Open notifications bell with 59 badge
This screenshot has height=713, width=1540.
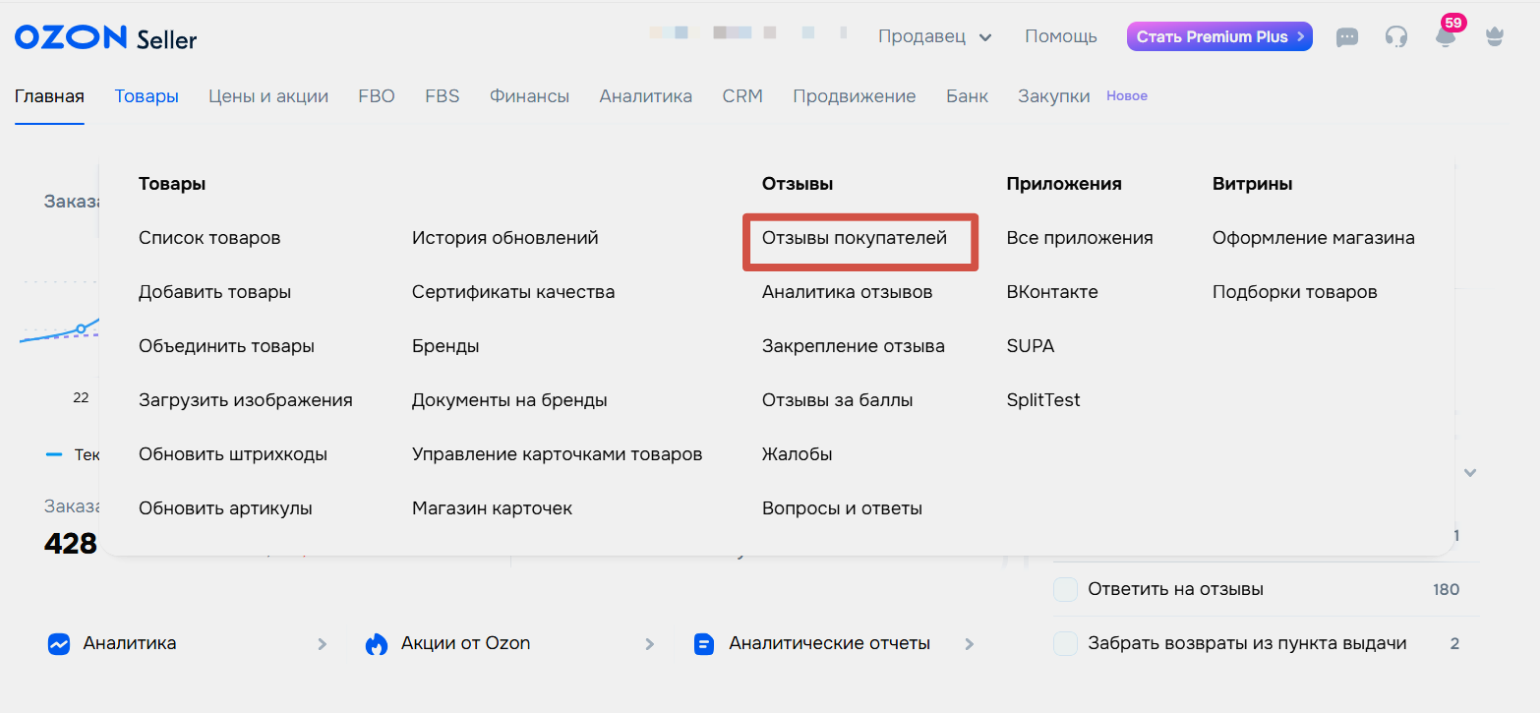(x=1445, y=37)
